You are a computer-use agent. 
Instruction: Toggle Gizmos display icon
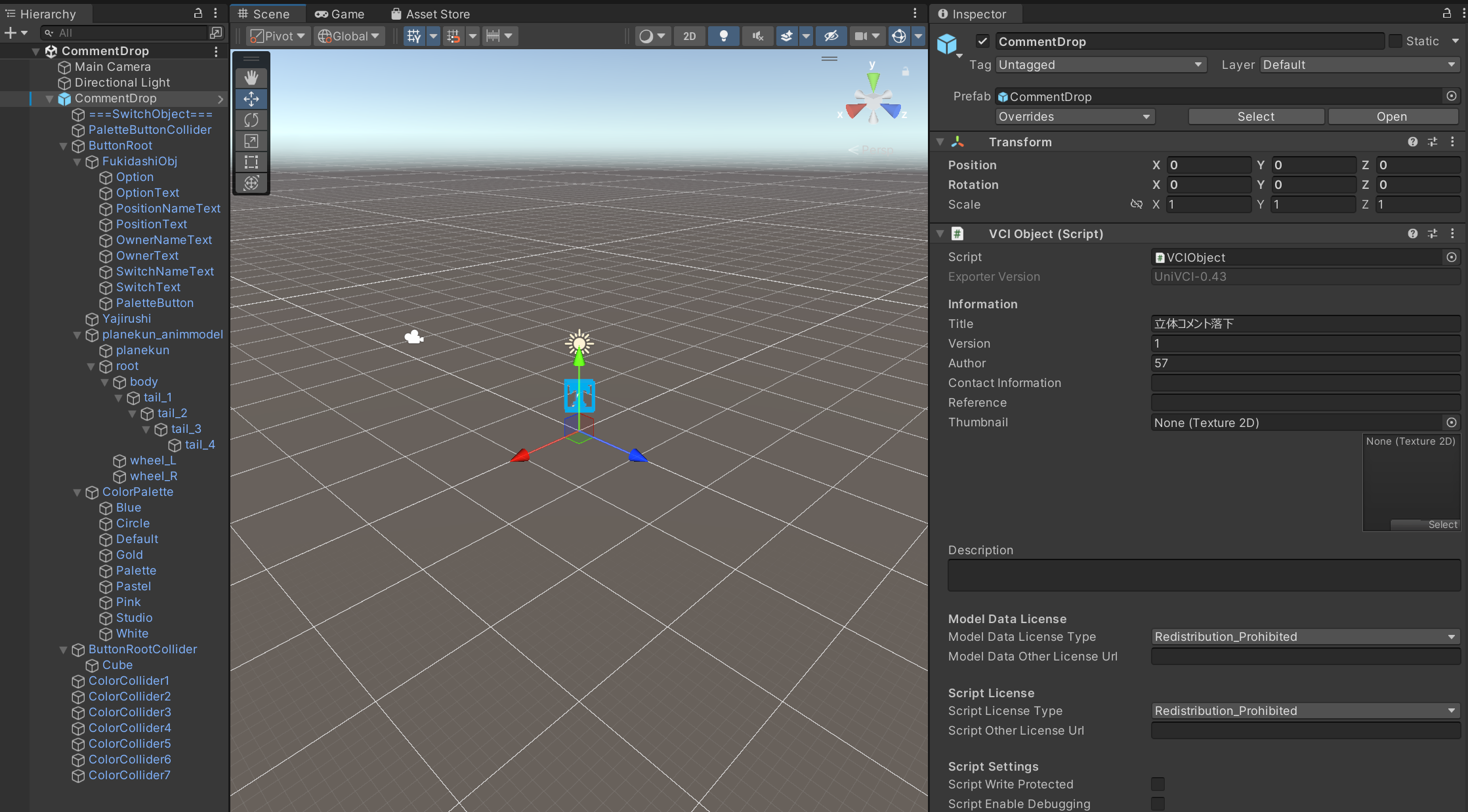pos(899,36)
